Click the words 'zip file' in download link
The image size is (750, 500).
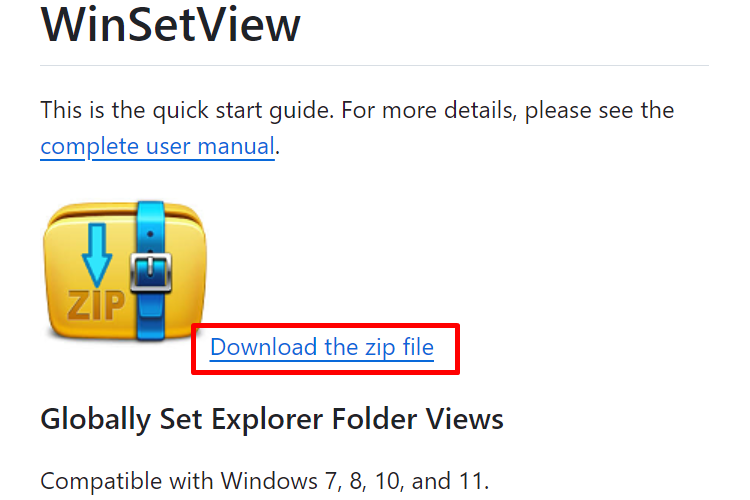(399, 347)
